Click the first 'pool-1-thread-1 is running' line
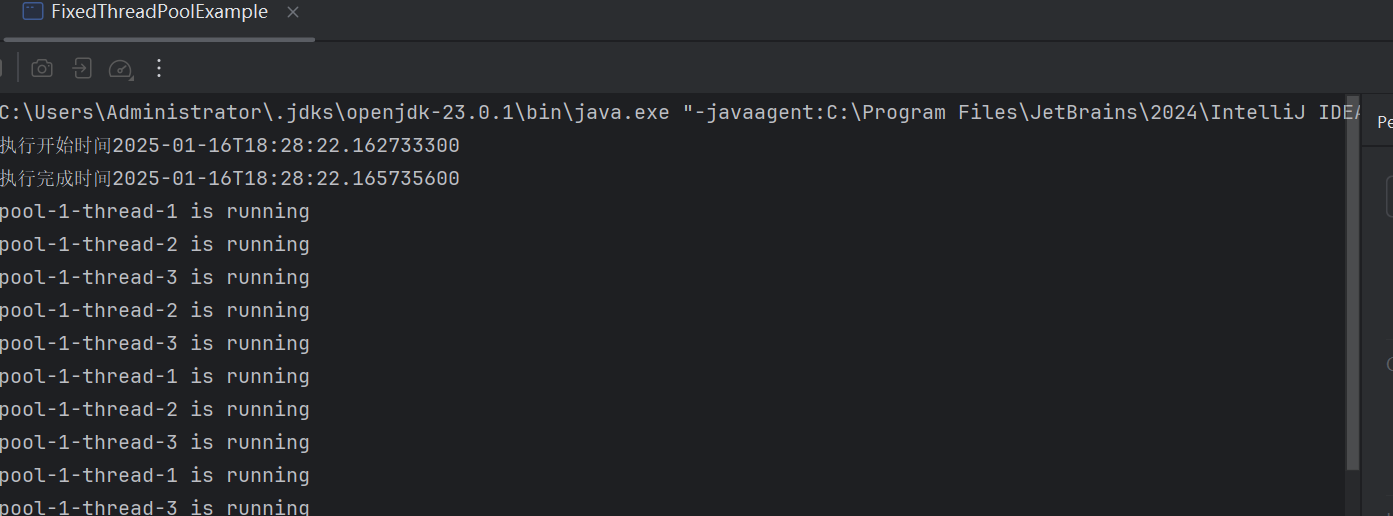The height and width of the screenshot is (516, 1393). coord(155,211)
